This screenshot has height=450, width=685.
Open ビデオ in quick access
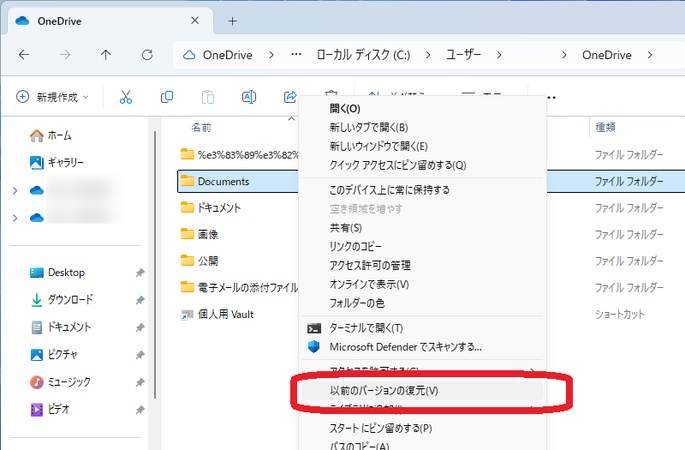pyautogui.click(x=50, y=409)
